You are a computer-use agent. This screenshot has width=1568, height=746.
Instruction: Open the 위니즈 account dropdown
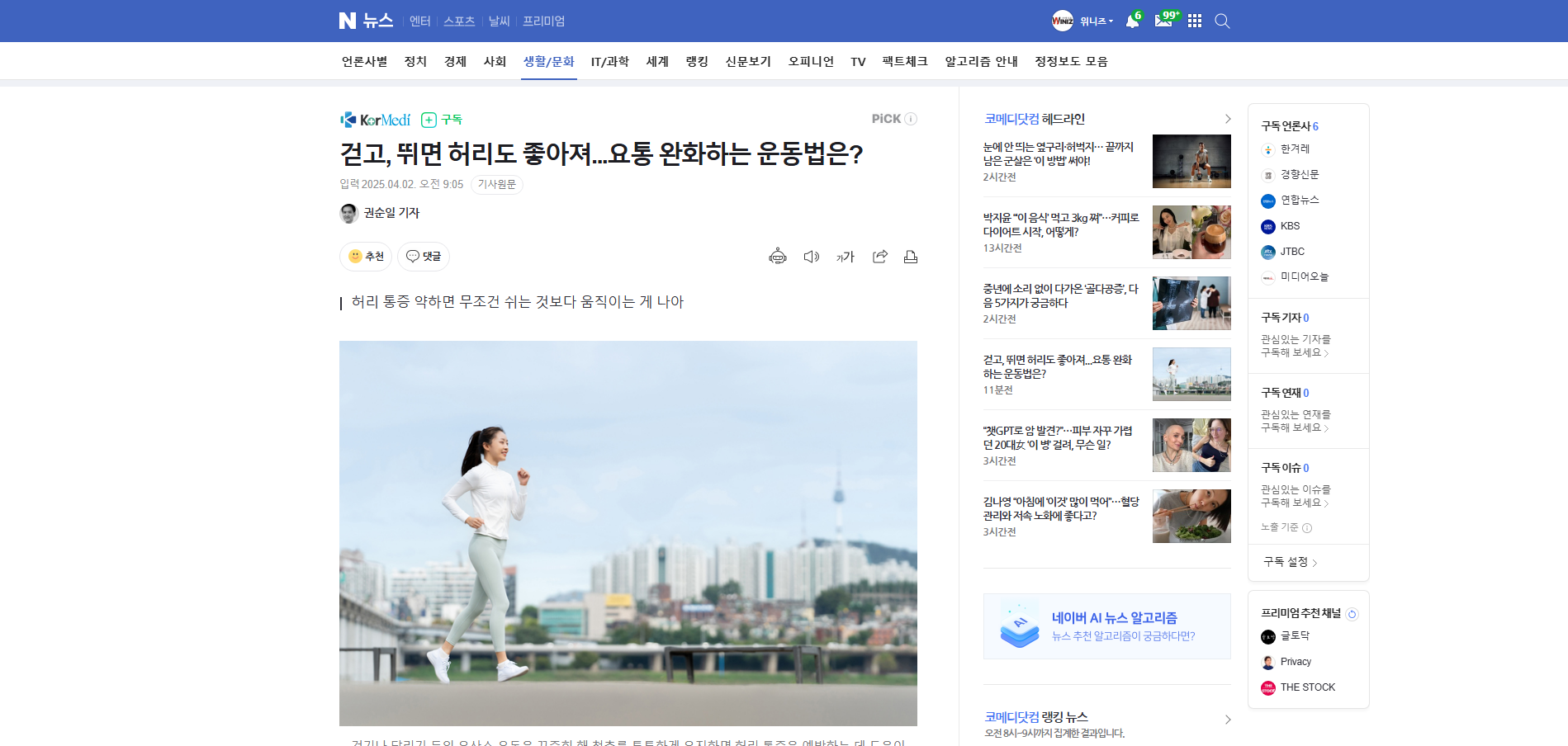point(1083,21)
